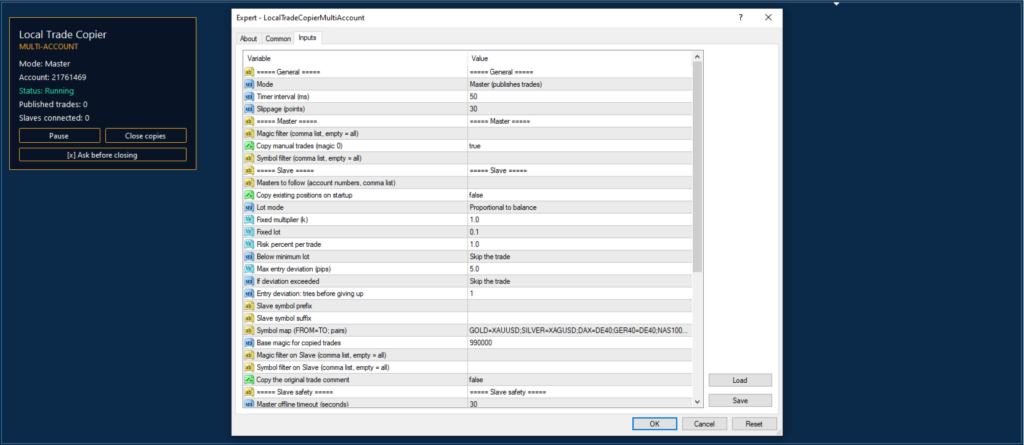Toggle Copy manual trades value true
Viewport: 1024px width, 445px height.
(579, 146)
